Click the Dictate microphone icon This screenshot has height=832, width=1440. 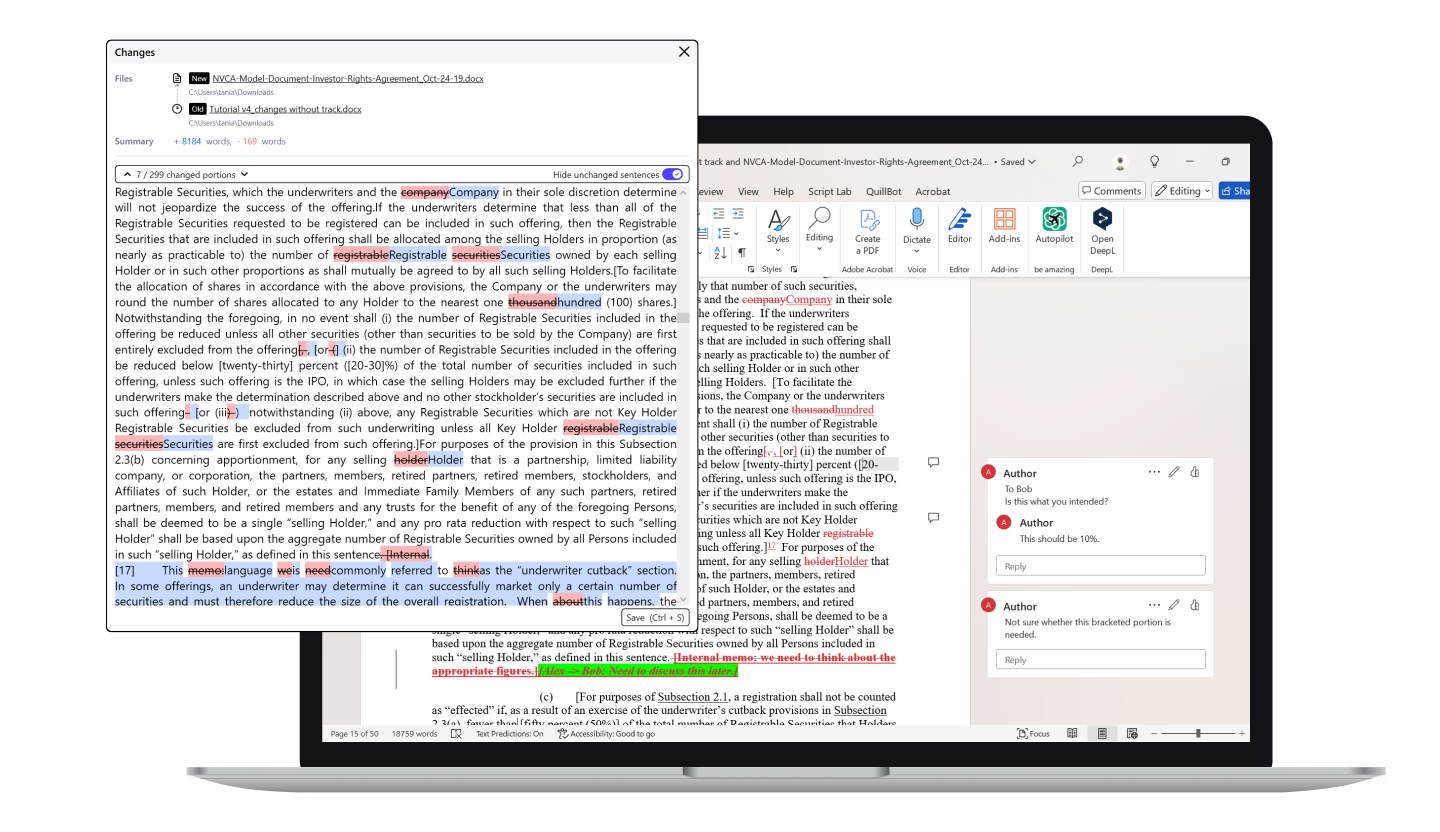(x=916, y=220)
